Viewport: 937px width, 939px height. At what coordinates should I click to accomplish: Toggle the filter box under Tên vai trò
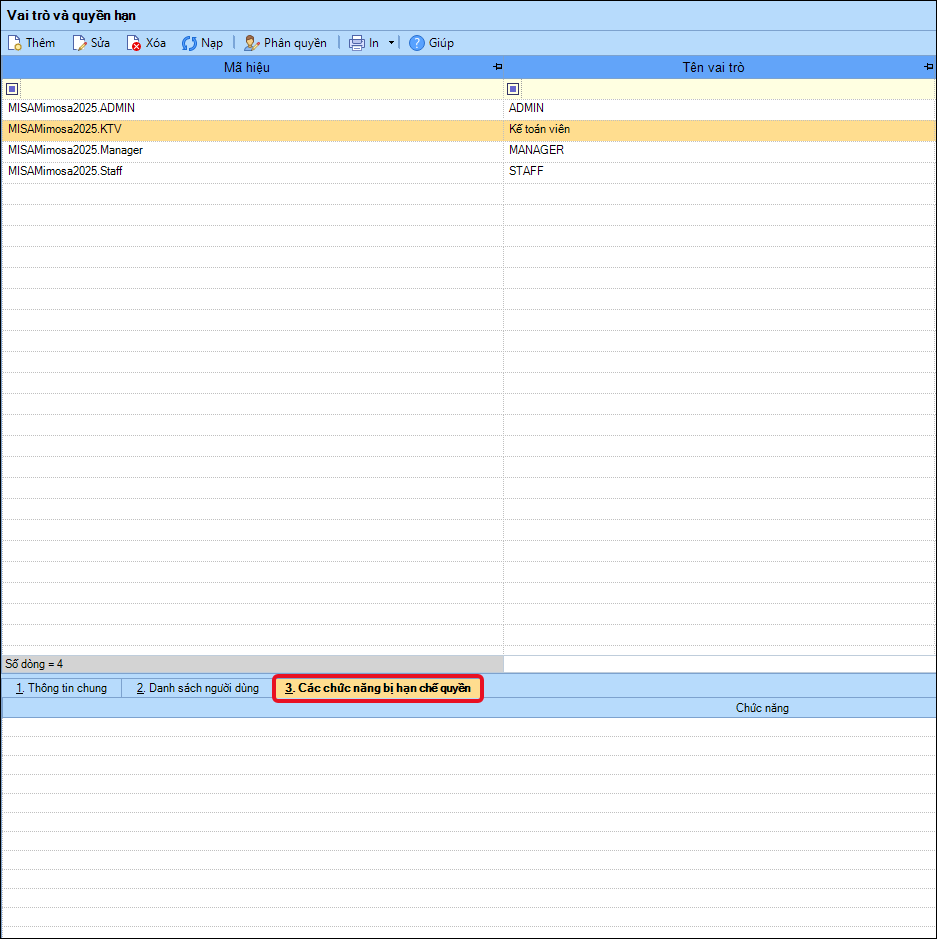coord(513,89)
